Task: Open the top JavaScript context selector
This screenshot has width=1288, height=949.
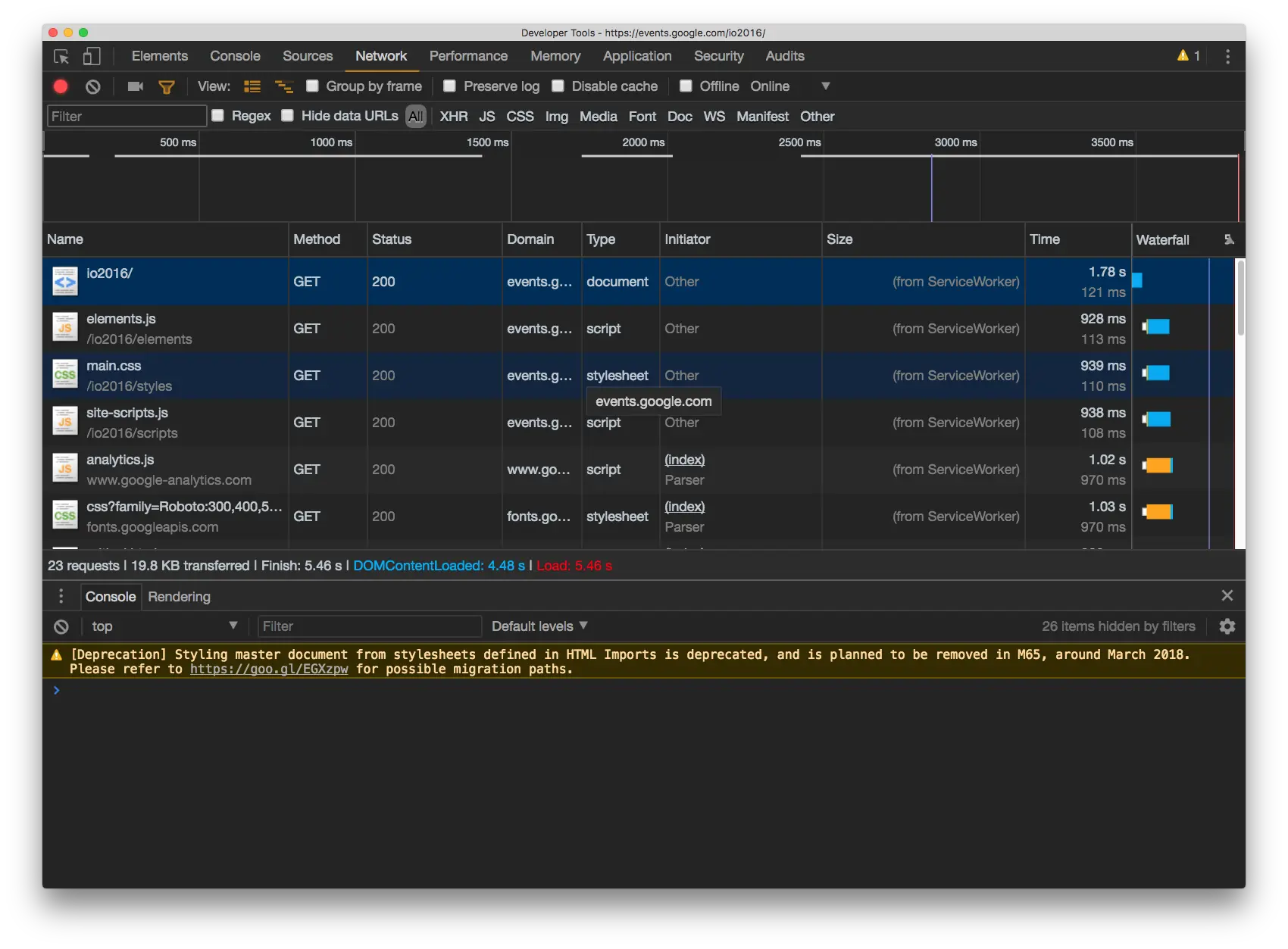Action: tap(163, 626)
